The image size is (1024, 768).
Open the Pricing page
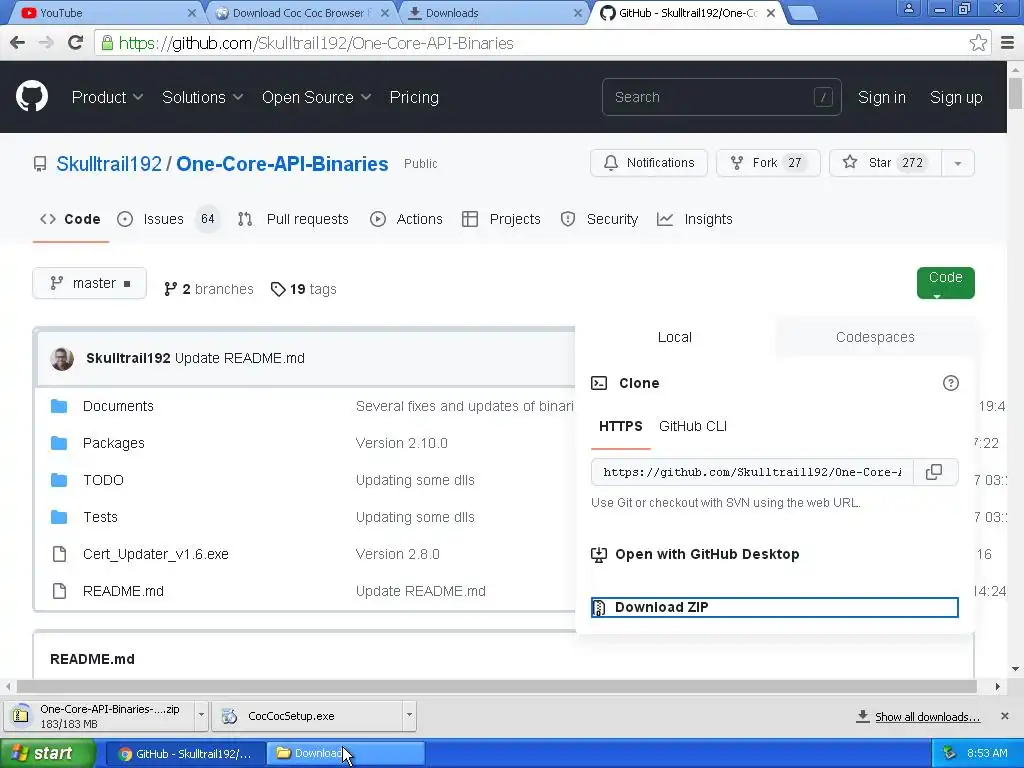pos(414,97)
